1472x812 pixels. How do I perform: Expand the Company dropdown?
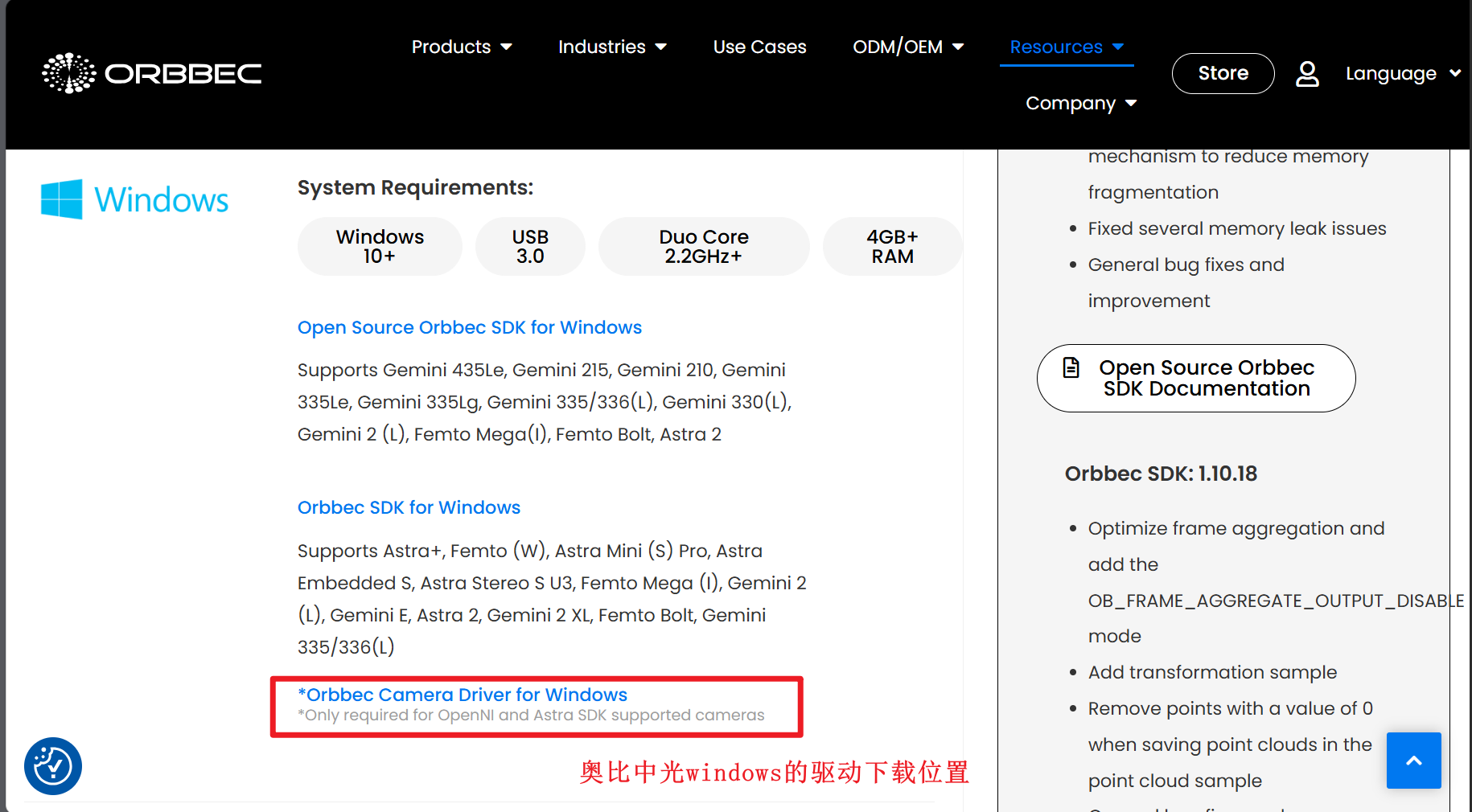point(1081,103)
